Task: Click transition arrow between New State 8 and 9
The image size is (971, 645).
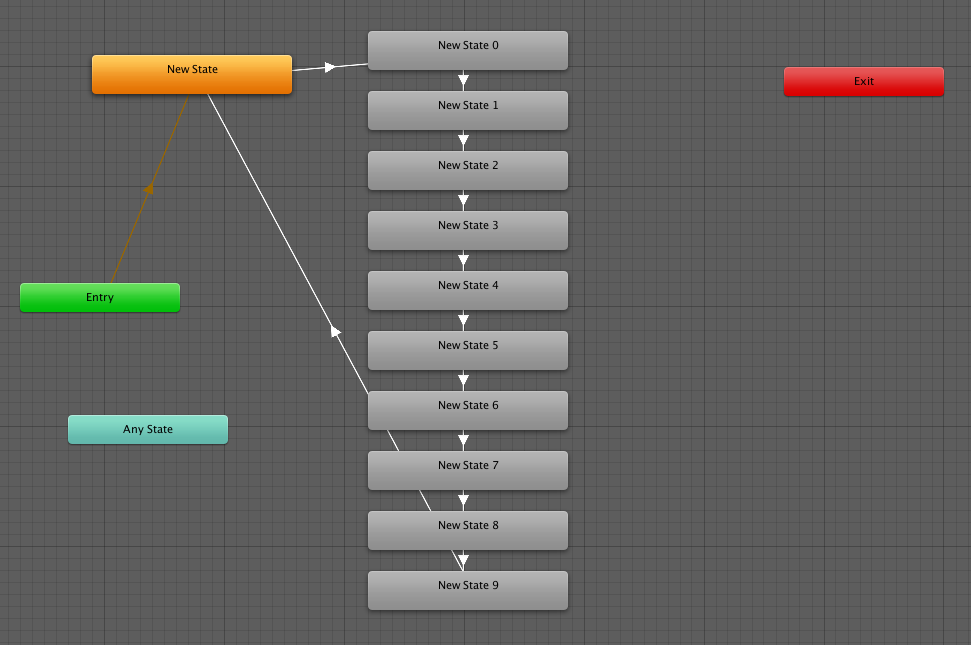Action: tap(463, 561)
